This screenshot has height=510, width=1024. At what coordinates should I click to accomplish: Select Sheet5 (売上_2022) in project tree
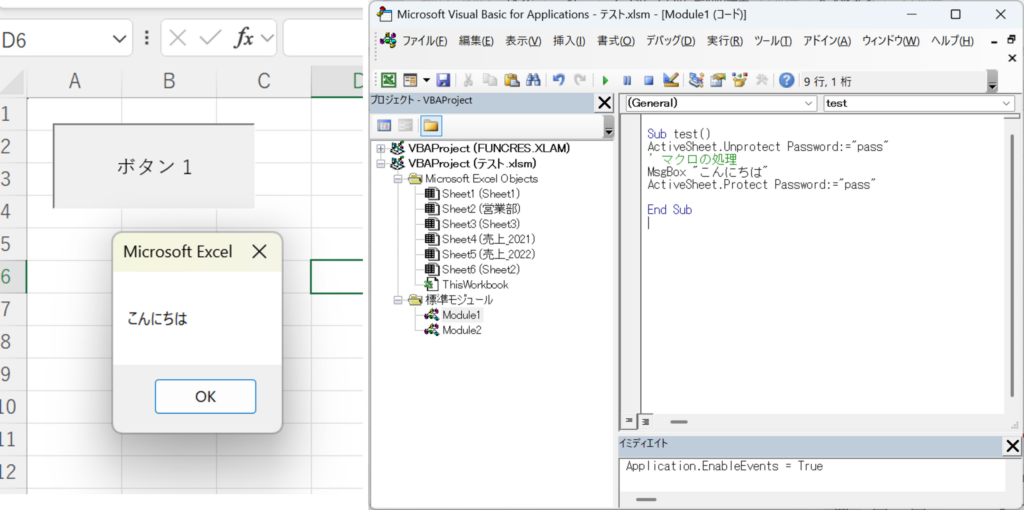click(x=488, y=254)
